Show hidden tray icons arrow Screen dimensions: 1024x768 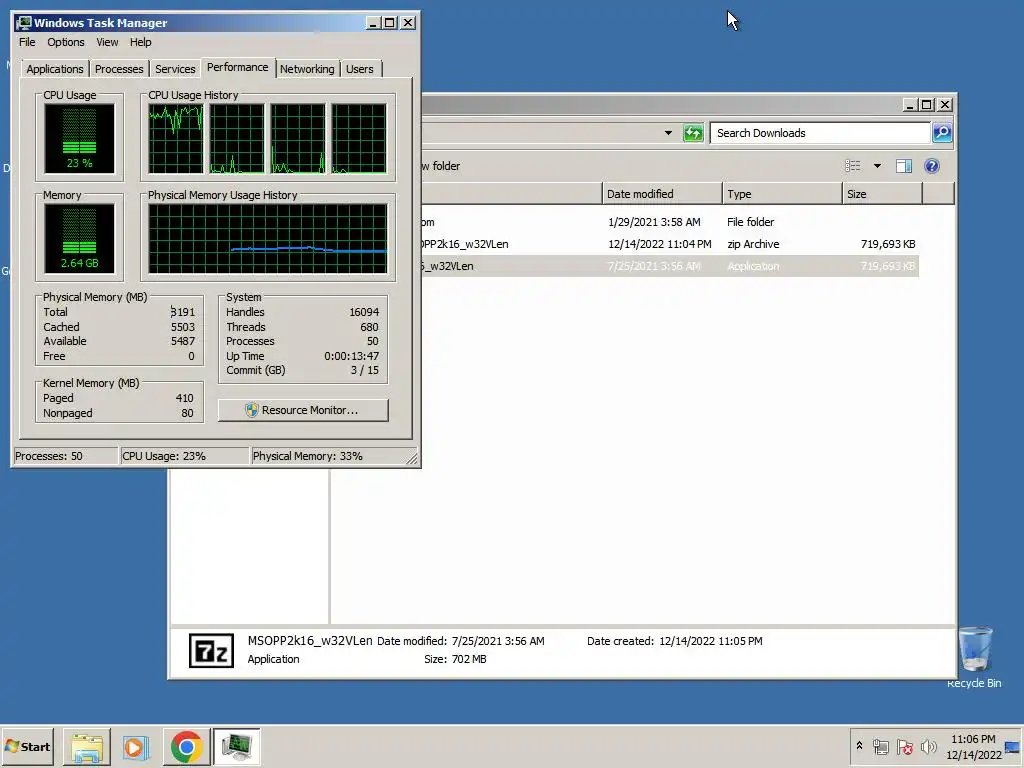859,746
